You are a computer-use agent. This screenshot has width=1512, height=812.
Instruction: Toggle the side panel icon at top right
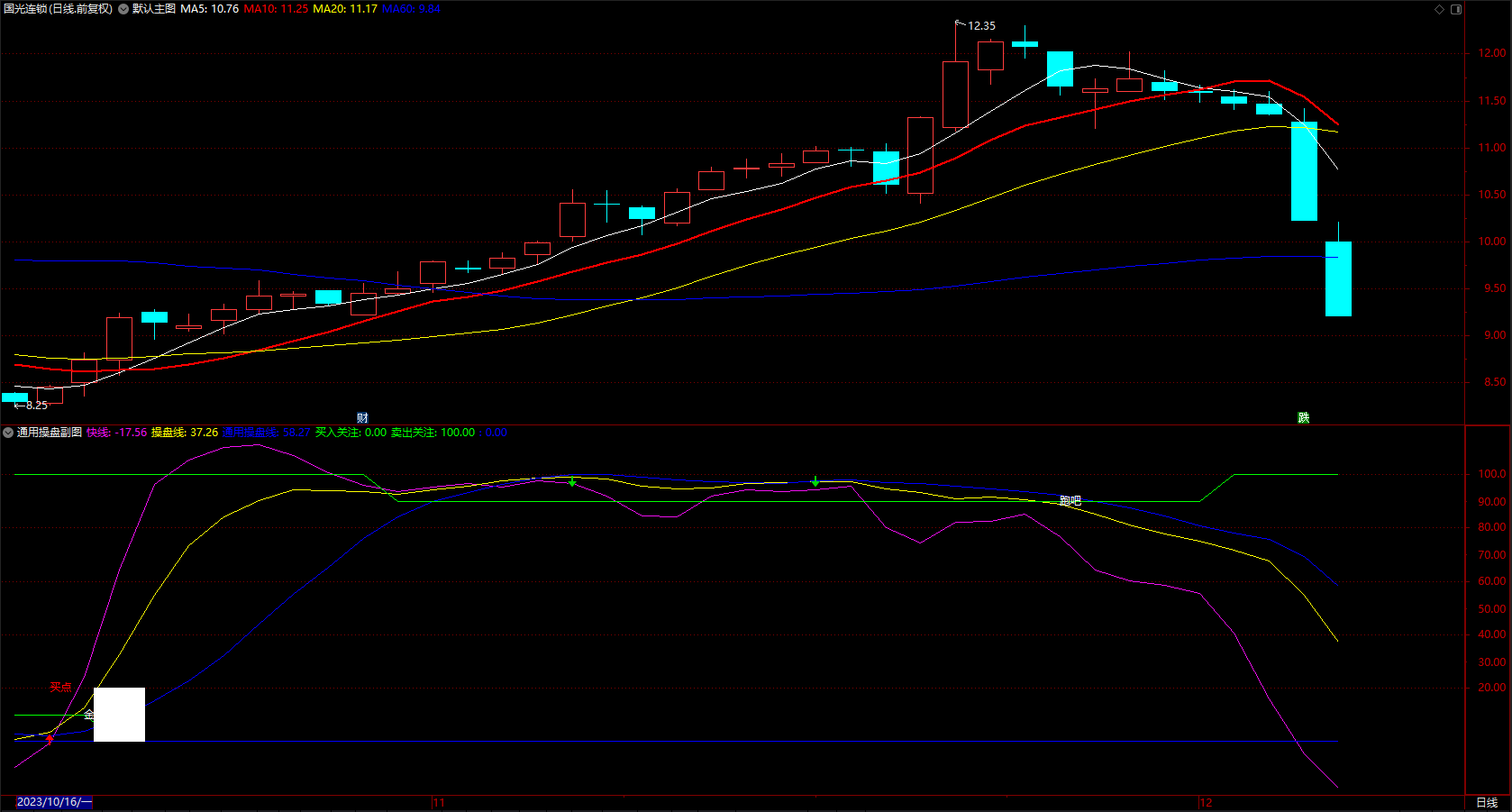point(1456,9)
